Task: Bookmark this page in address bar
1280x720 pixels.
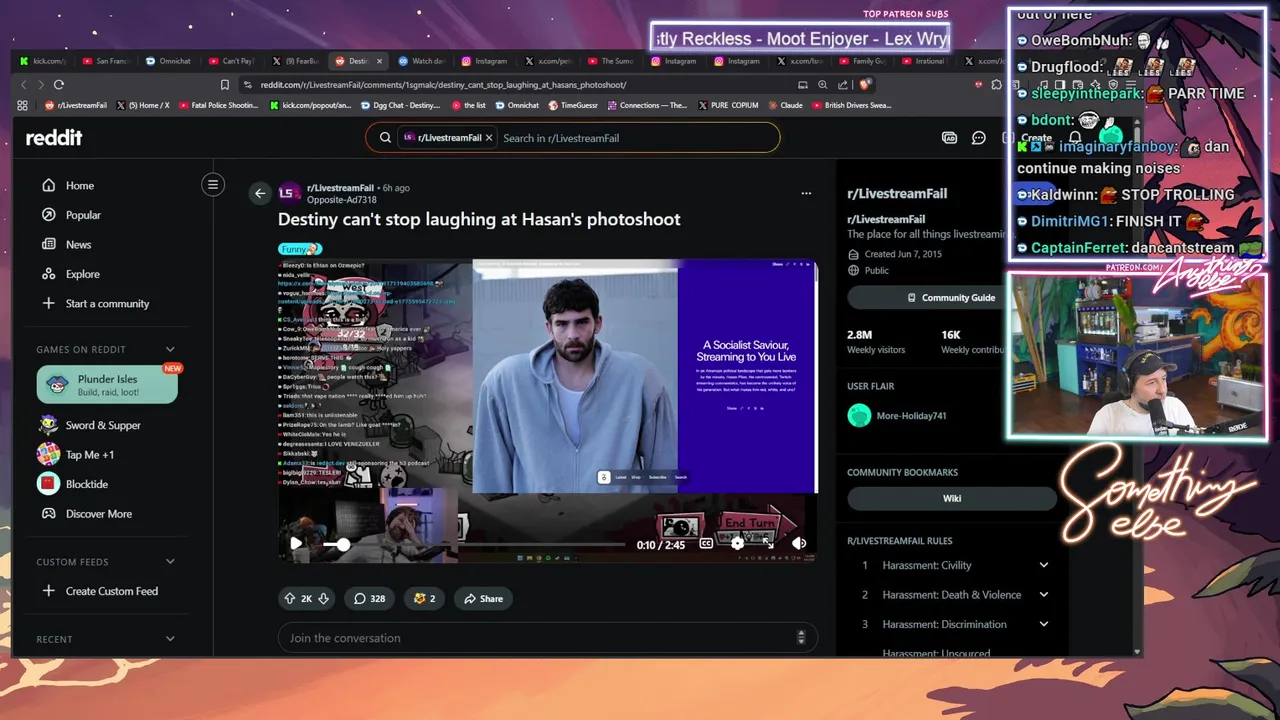Action: 224,85
